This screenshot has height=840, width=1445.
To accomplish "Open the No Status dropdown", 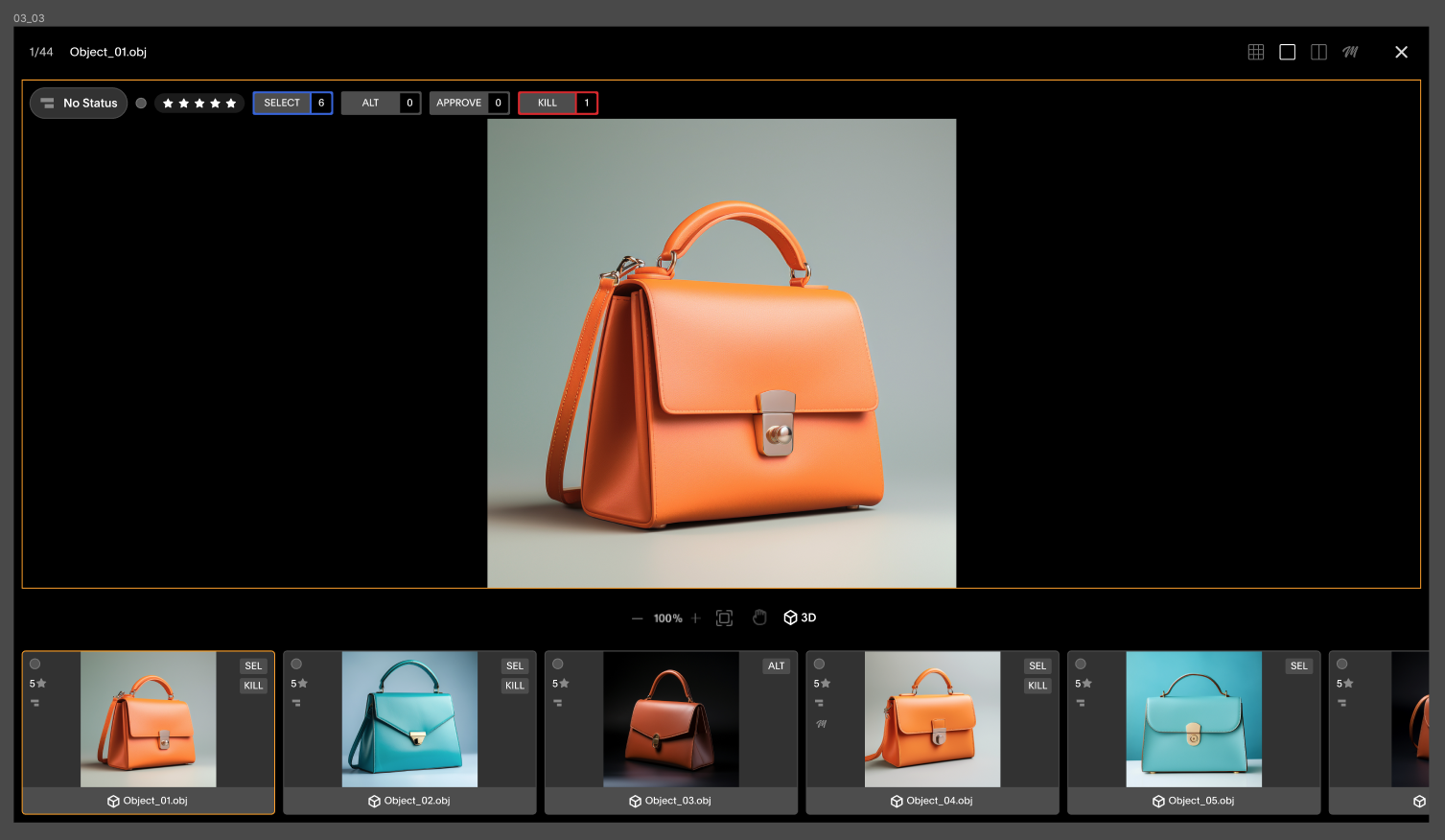I will 79,104.
